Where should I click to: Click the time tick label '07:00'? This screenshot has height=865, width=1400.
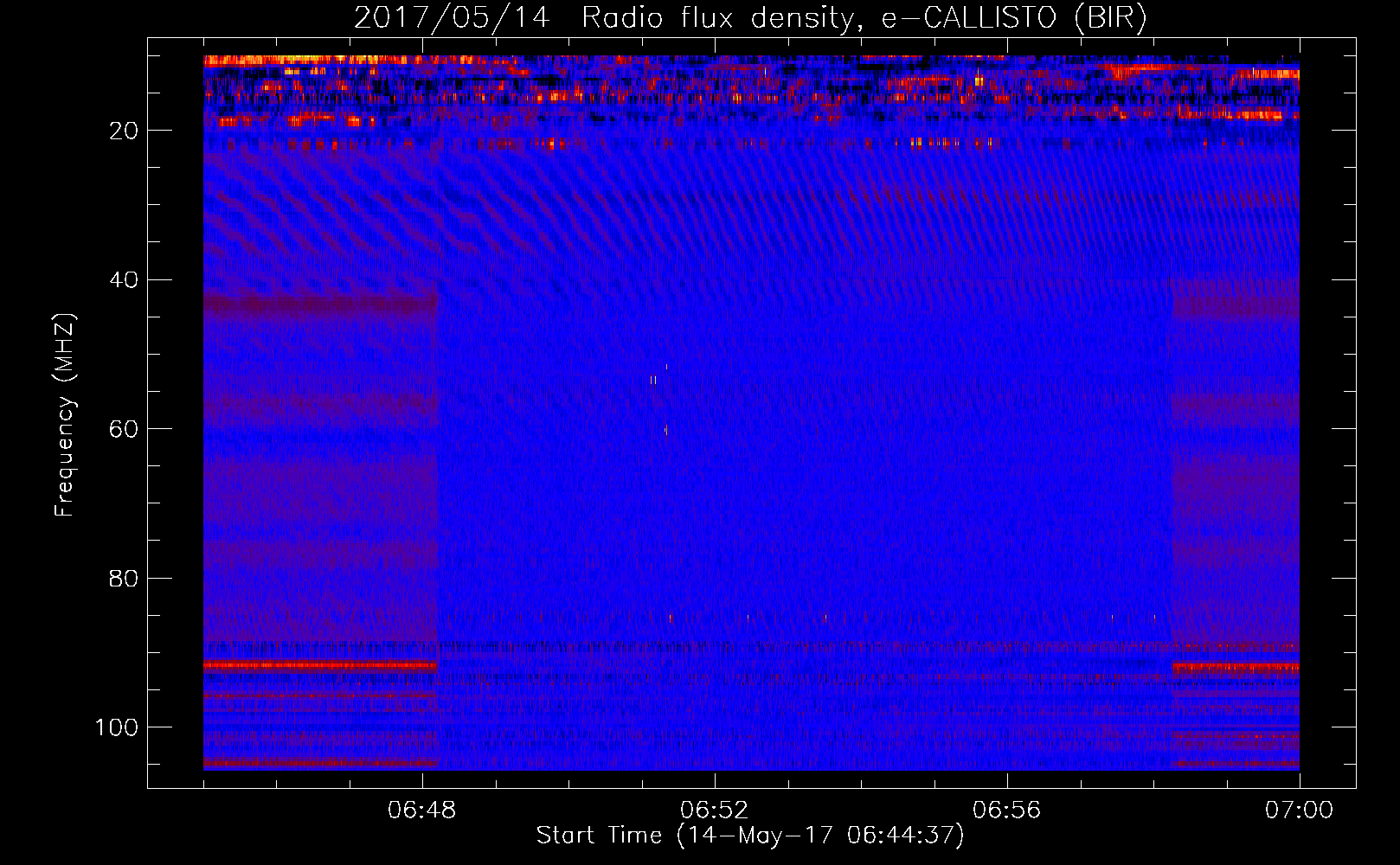[x=1300, y=811]
